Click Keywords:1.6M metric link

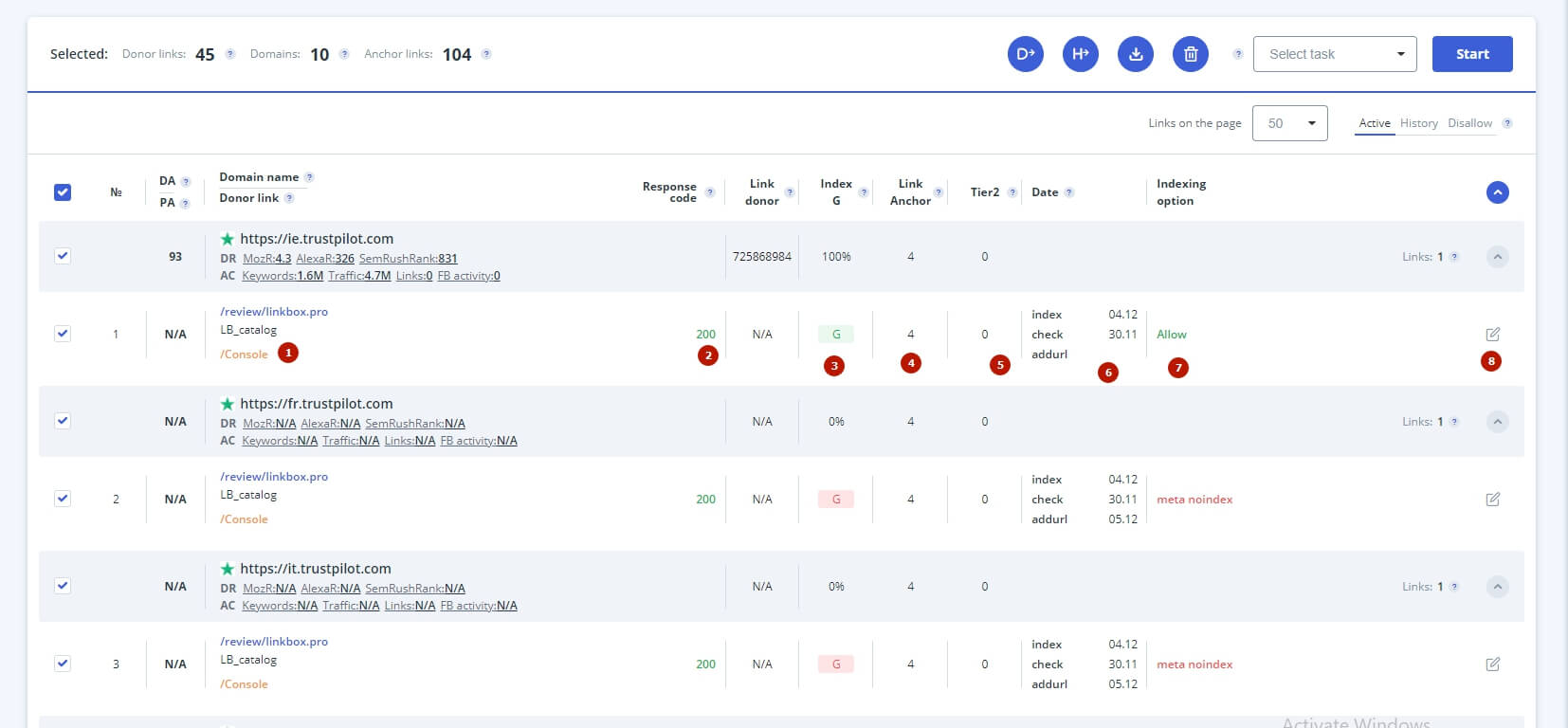pos(283,276)
